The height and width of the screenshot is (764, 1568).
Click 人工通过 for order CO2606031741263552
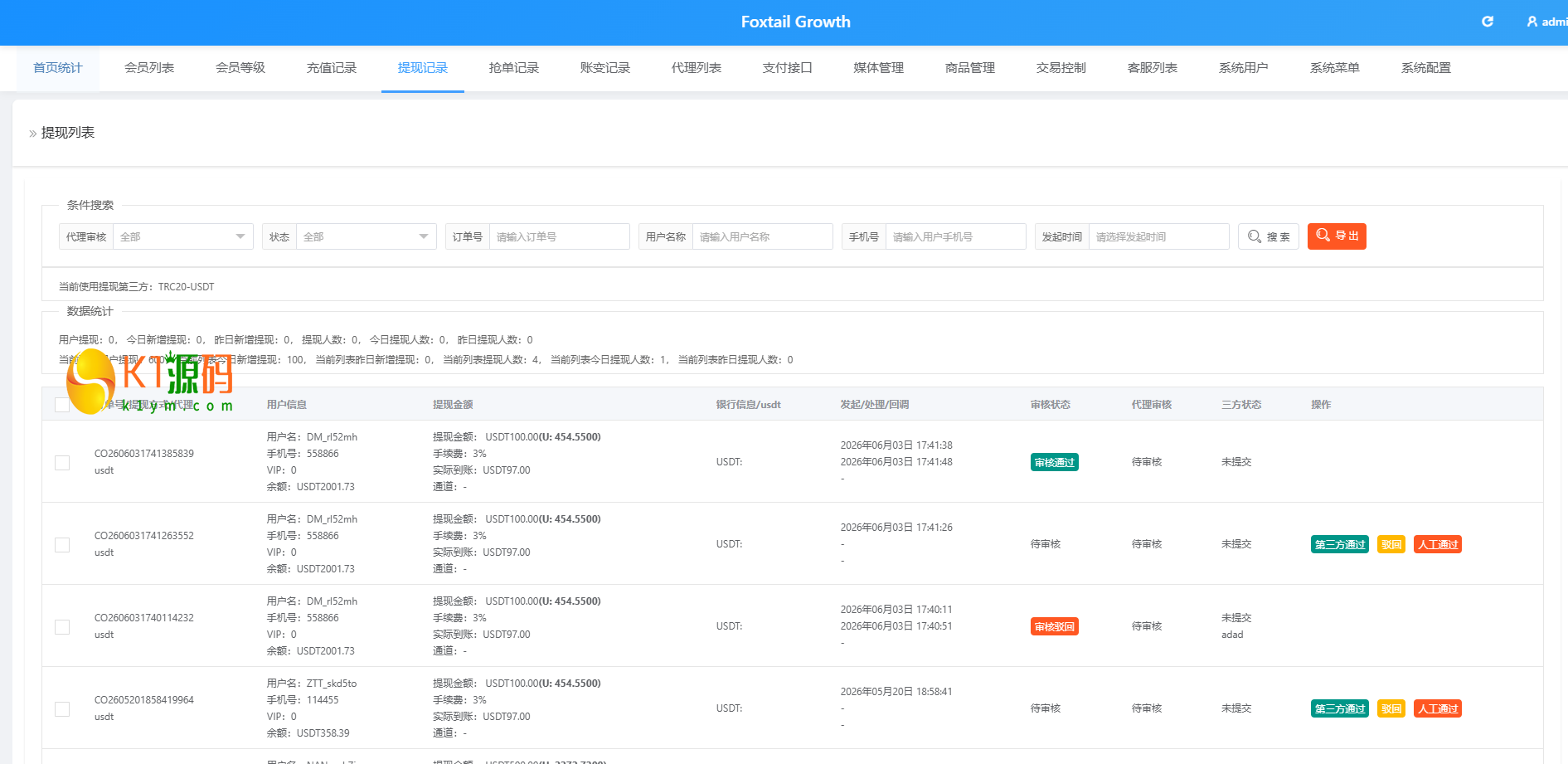point(1438,544)
